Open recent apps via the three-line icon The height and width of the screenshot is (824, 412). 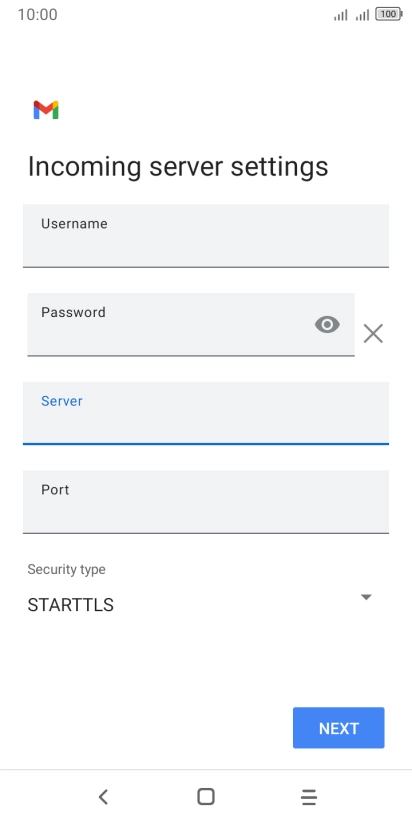[x=309, y=797]
